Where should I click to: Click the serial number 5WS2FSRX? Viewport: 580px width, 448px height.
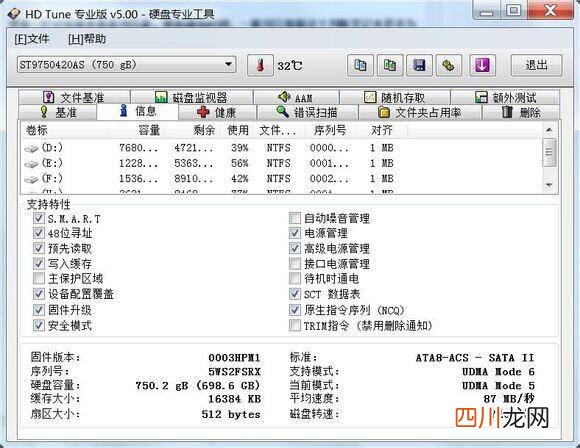[x=235, y=371]
